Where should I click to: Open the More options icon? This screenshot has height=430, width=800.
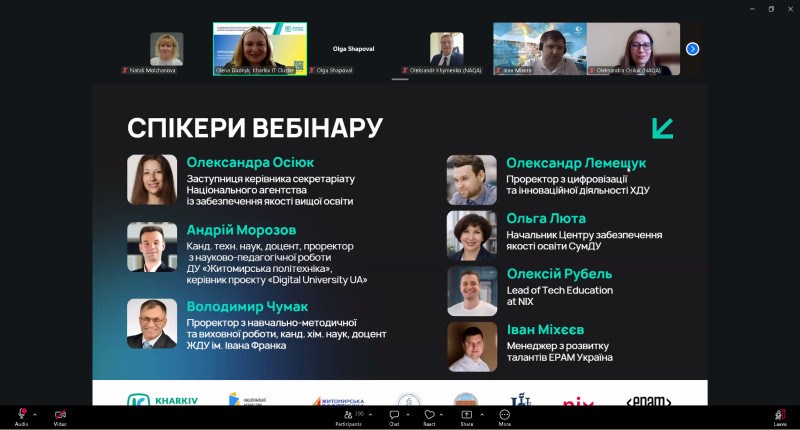click(x=505, y=417)
